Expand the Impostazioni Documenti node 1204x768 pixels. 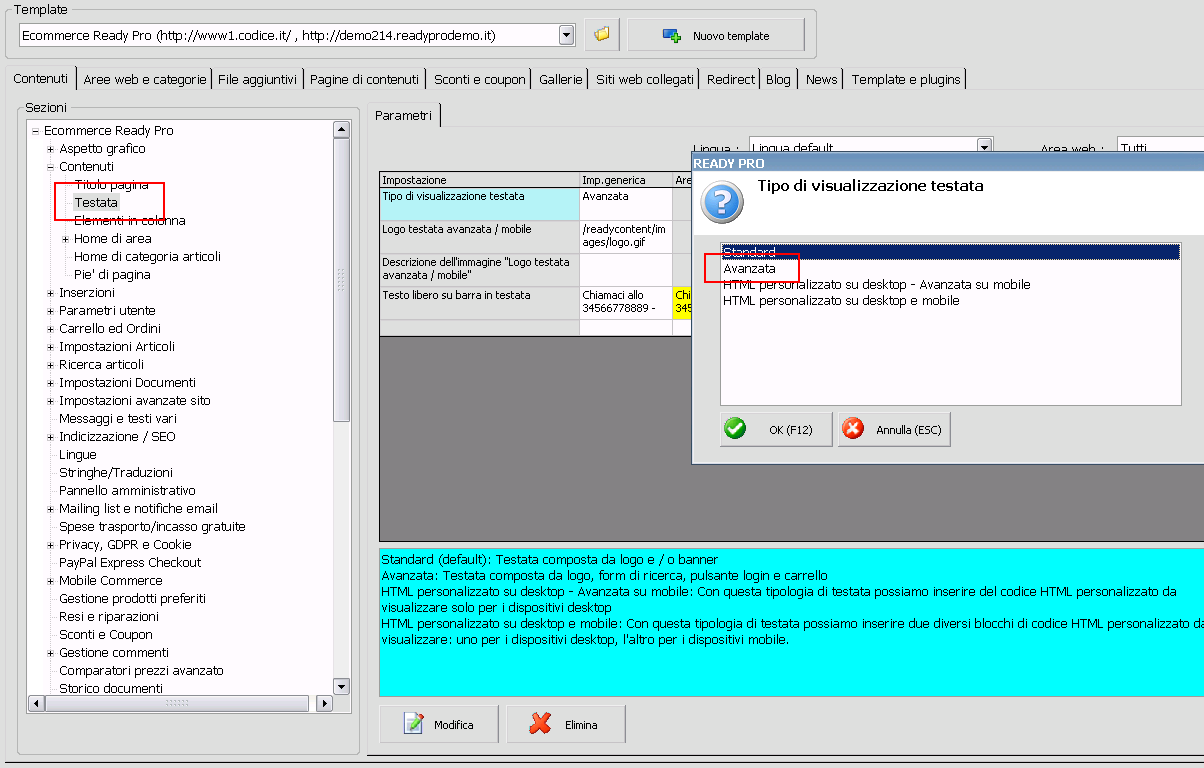50,383
